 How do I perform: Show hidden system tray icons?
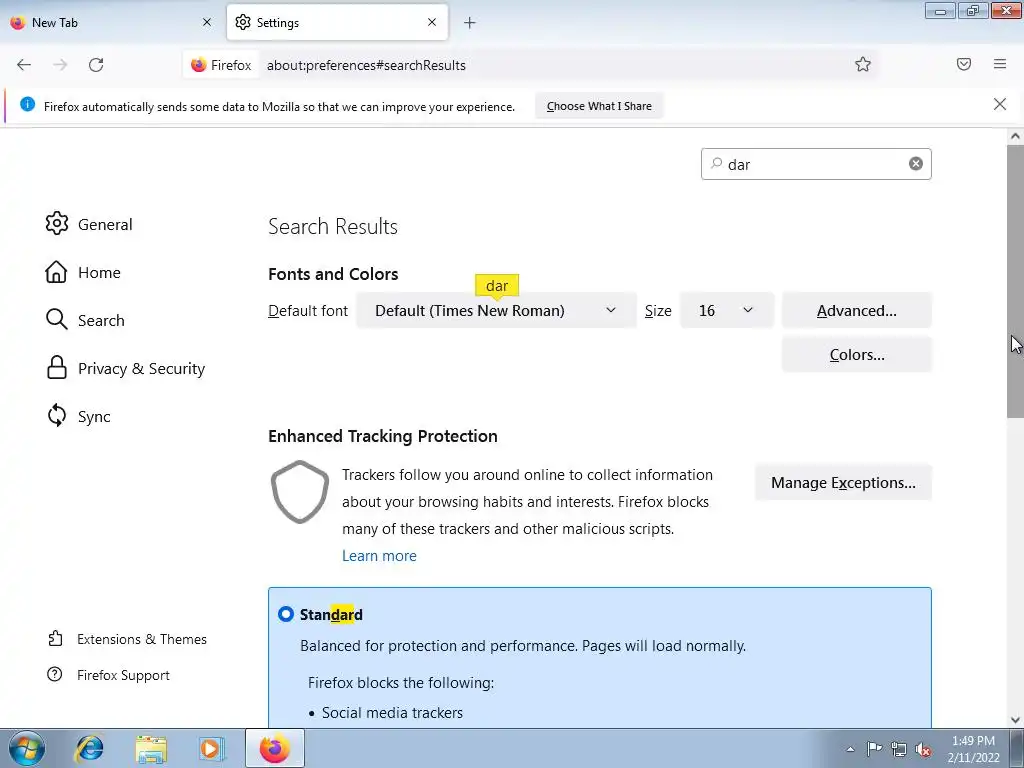click(850, 749)
